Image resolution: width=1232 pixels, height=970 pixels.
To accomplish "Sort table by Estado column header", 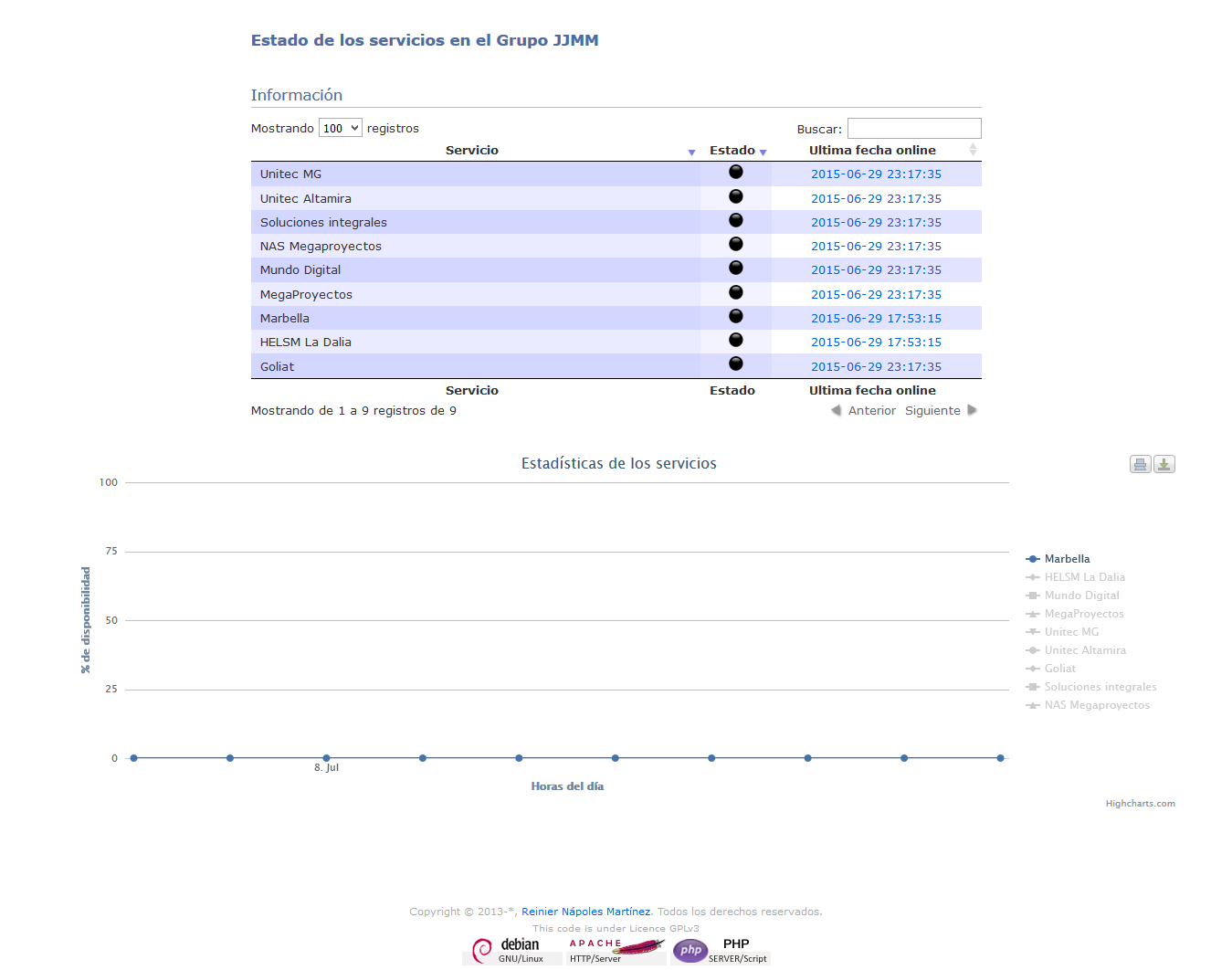I will click(732, 151).
